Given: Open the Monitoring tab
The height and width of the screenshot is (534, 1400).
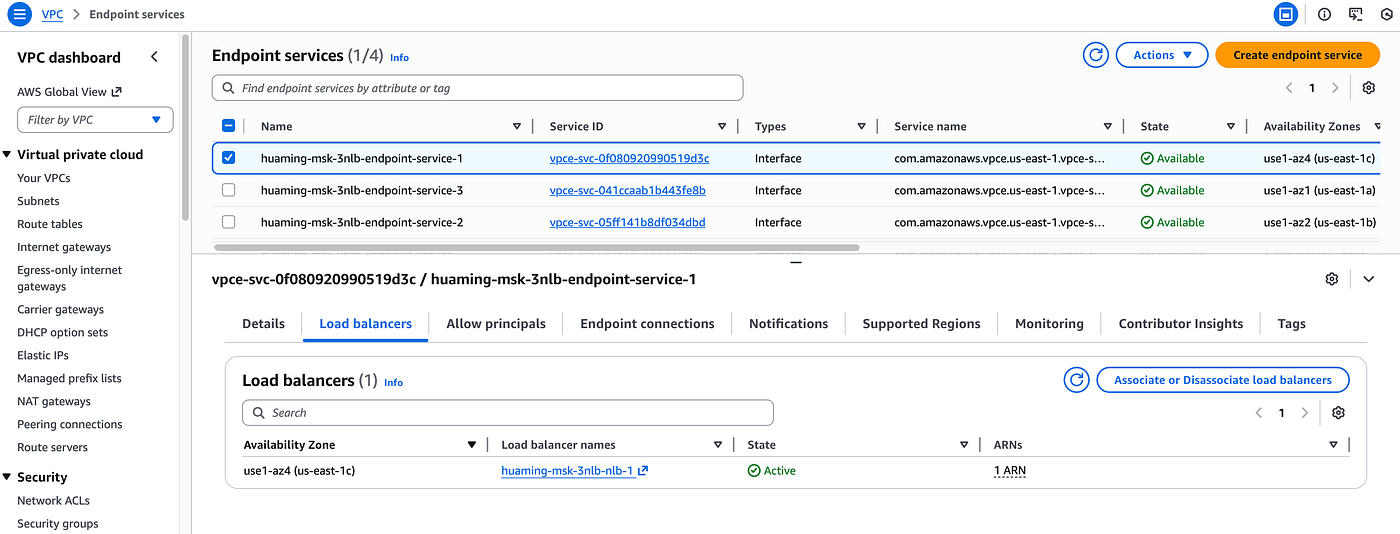Looking at the screenshot, I should [1049, 324].
